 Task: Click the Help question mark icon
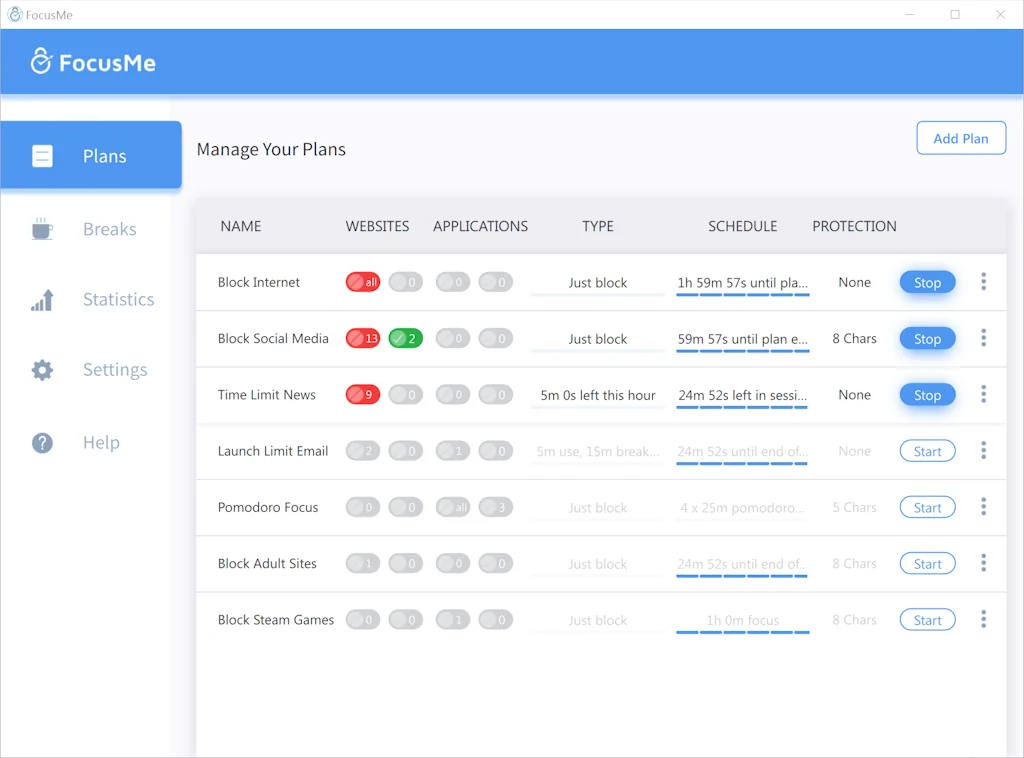pos(42,442)
